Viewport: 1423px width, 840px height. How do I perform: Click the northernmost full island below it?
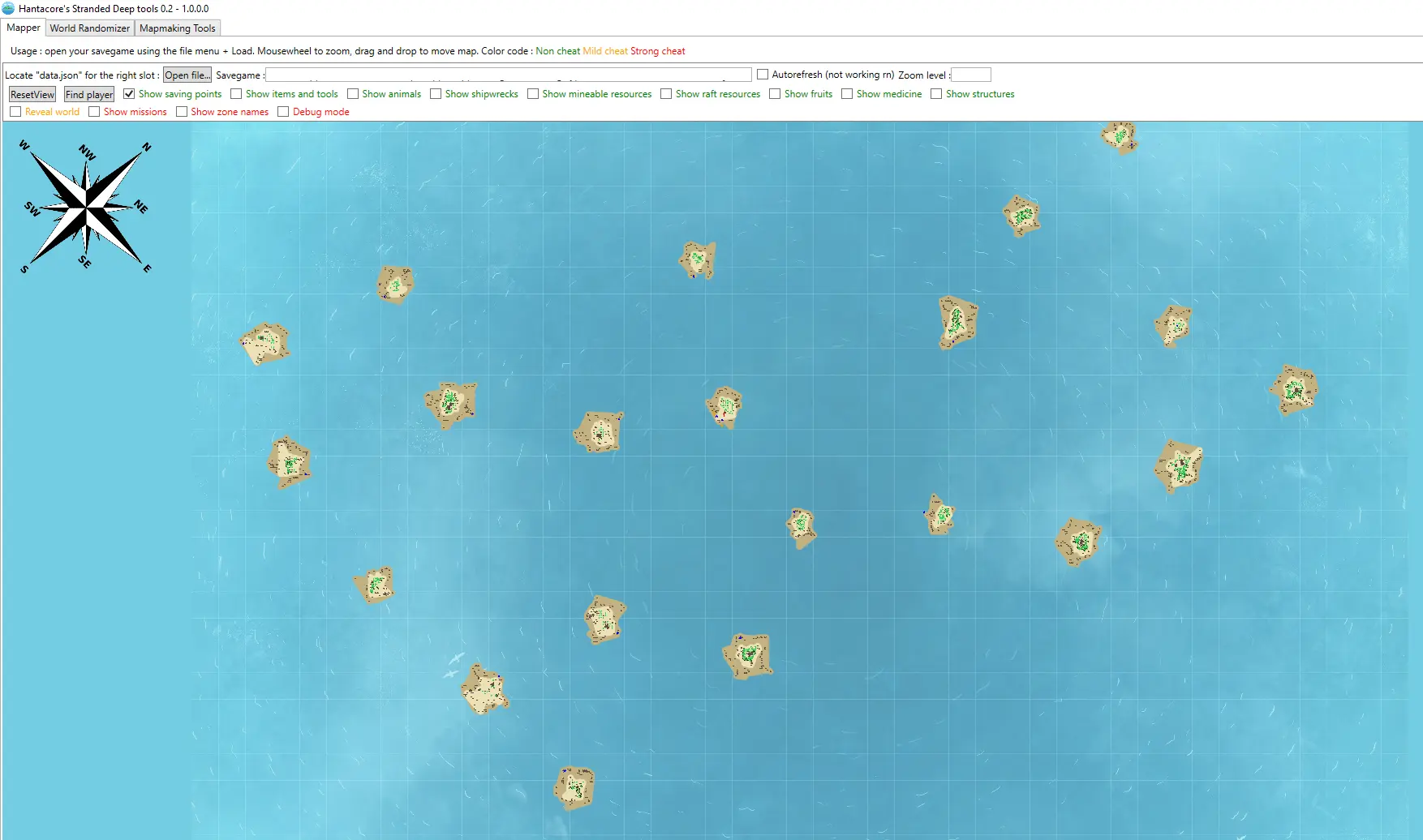(1021, 216)
